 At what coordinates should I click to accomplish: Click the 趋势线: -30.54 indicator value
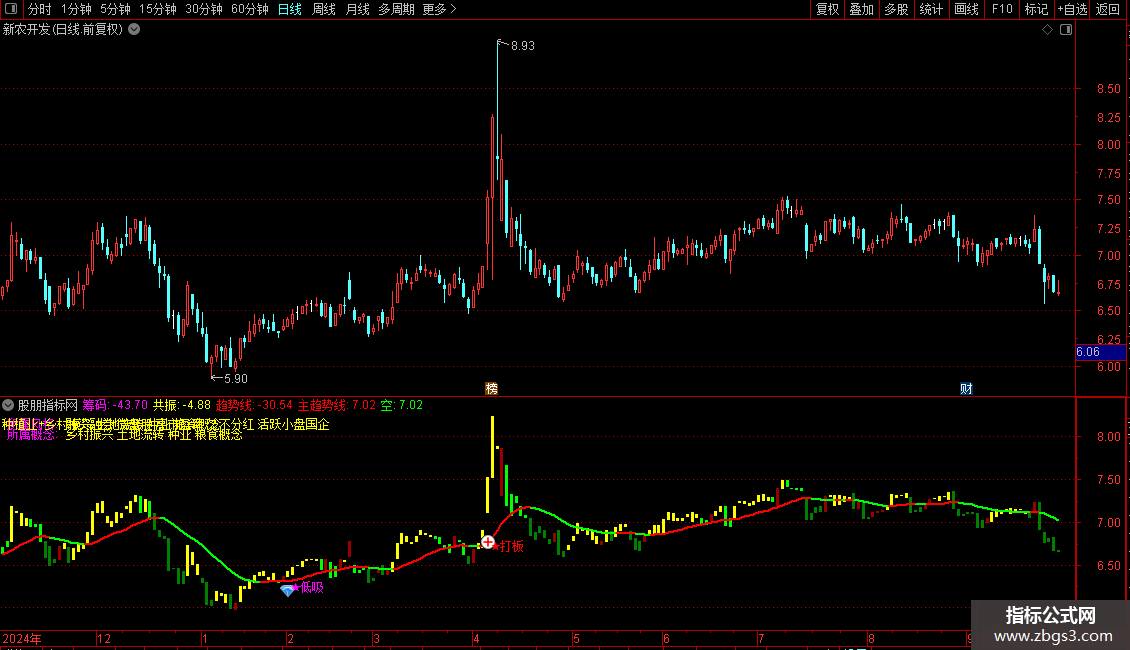254,405
